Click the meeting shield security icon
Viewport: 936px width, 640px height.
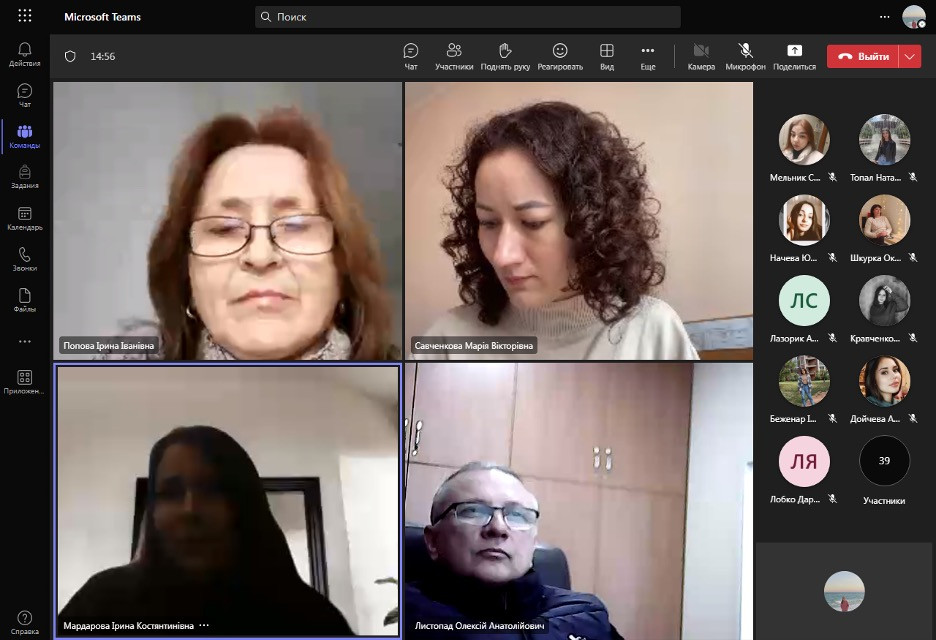70,56
